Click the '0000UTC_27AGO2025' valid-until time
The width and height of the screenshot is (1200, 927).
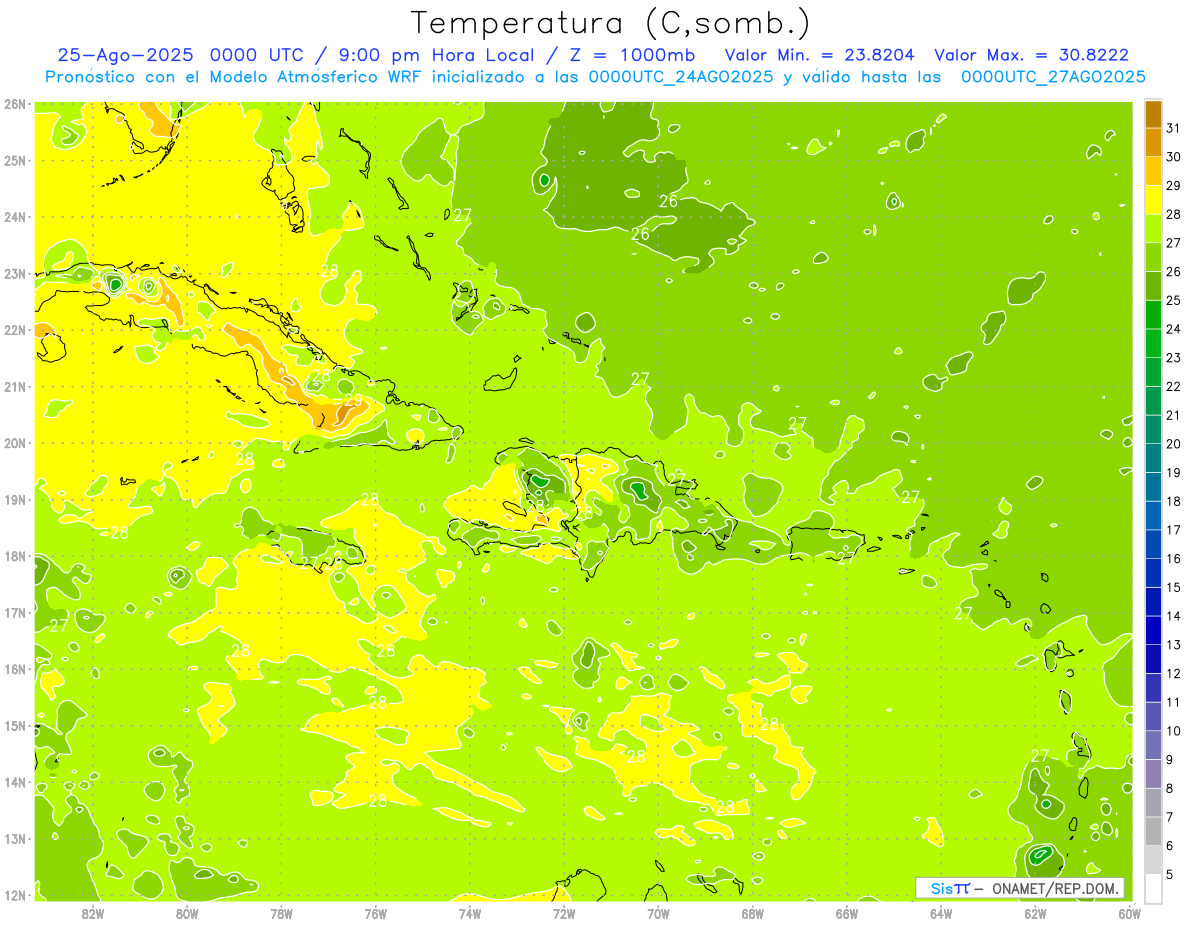click(x=1053, y=77)
